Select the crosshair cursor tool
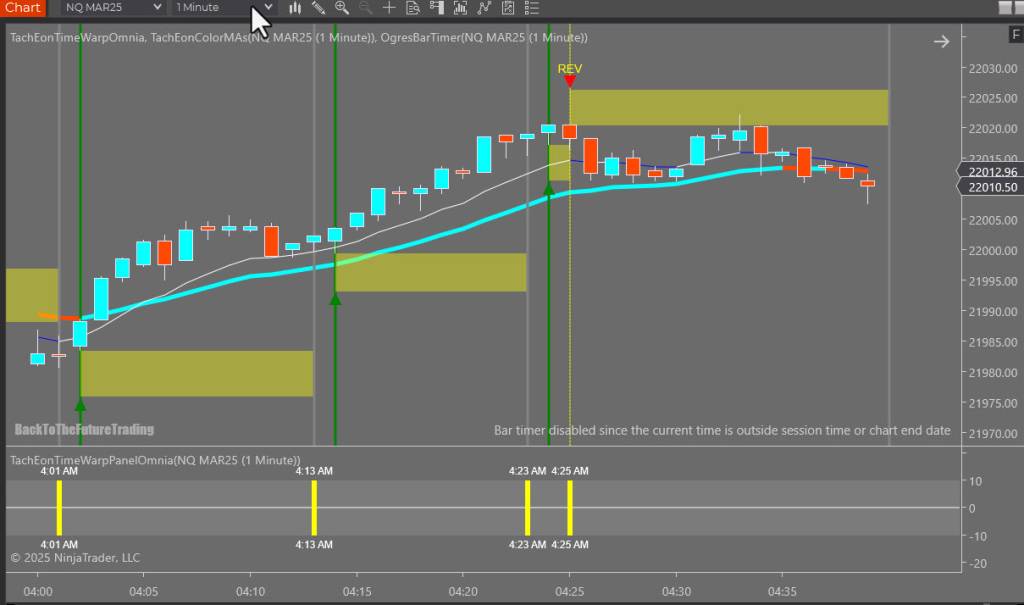The image size is (1024, 605). tap(389, 8)
